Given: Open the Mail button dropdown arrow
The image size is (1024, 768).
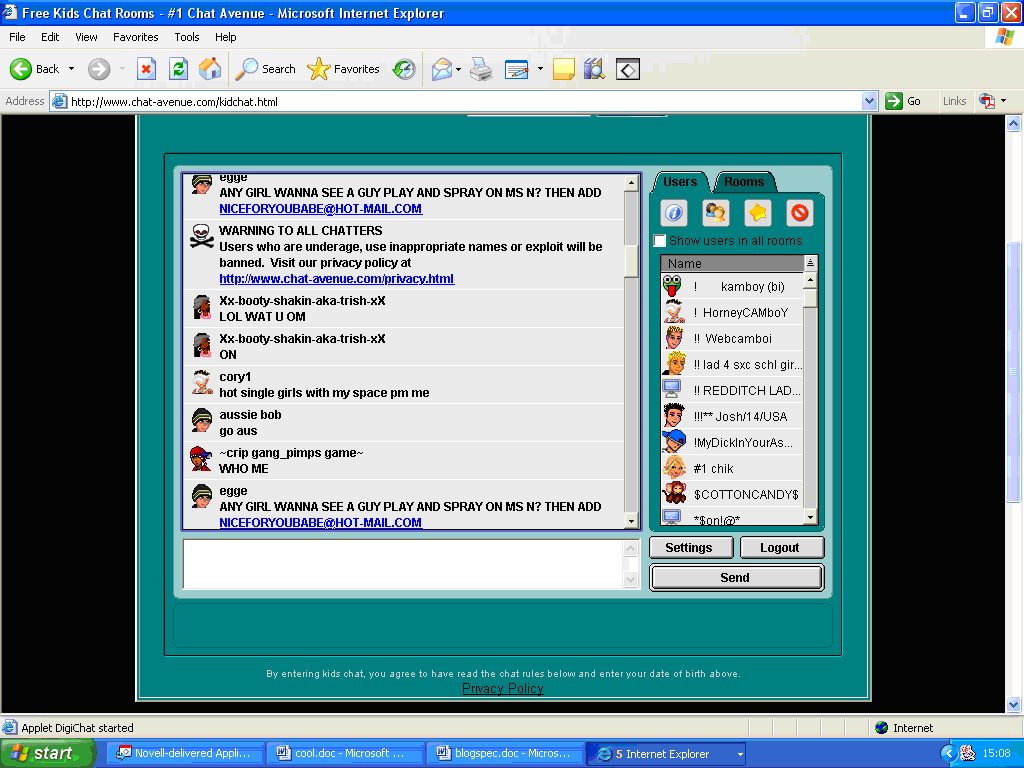Looking at the screenshot, I should point(458,69).
